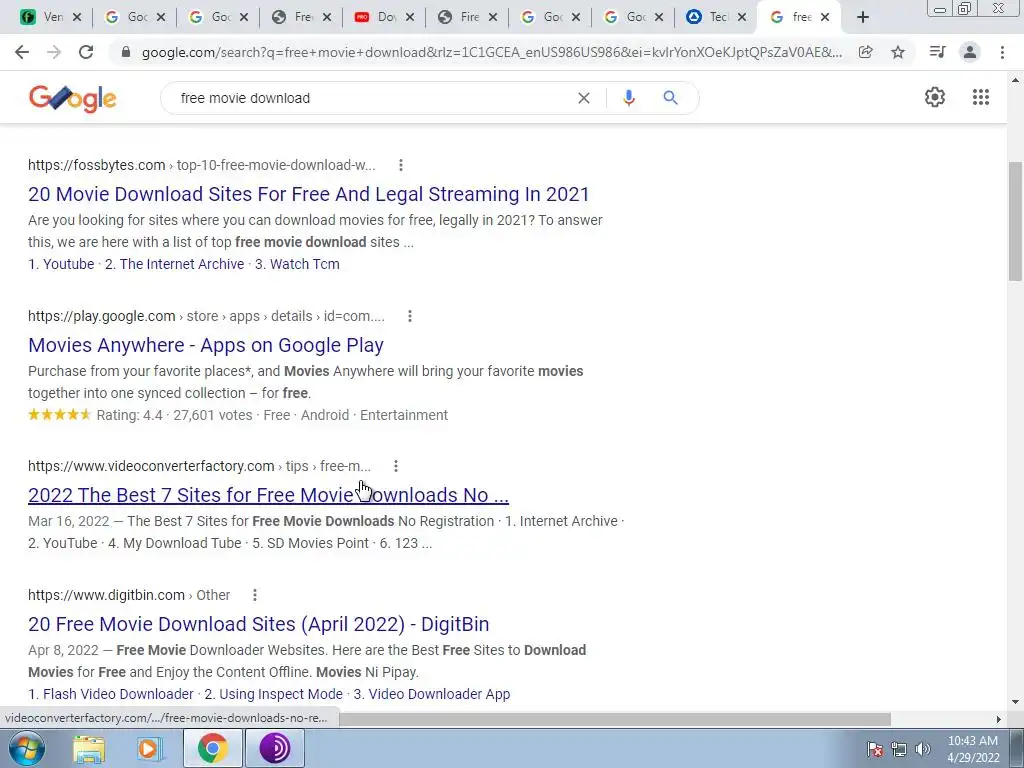This screenshot has width=1024, height=768.
Task: Go to the Google logo home page
Action: point(72,98)
